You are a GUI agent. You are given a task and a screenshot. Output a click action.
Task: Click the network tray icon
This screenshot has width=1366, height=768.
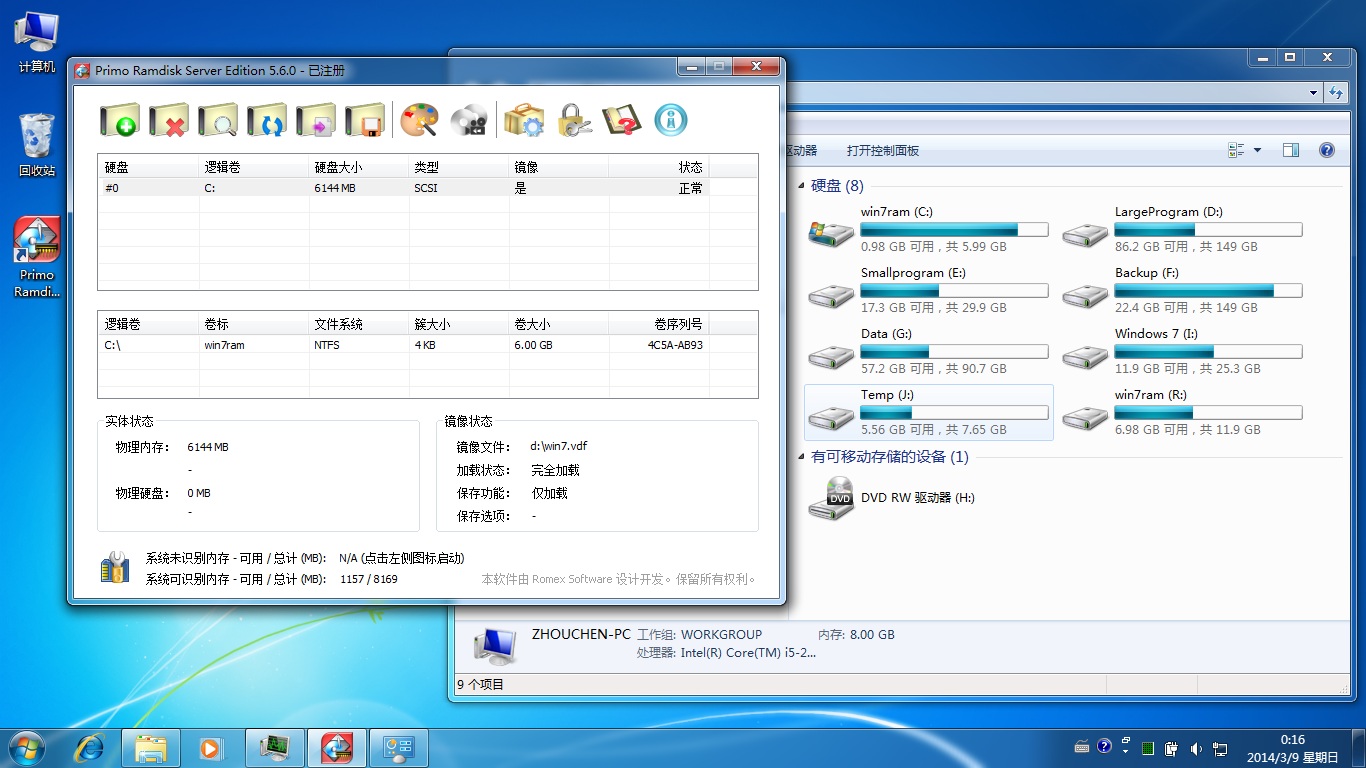coord(1220,747)
